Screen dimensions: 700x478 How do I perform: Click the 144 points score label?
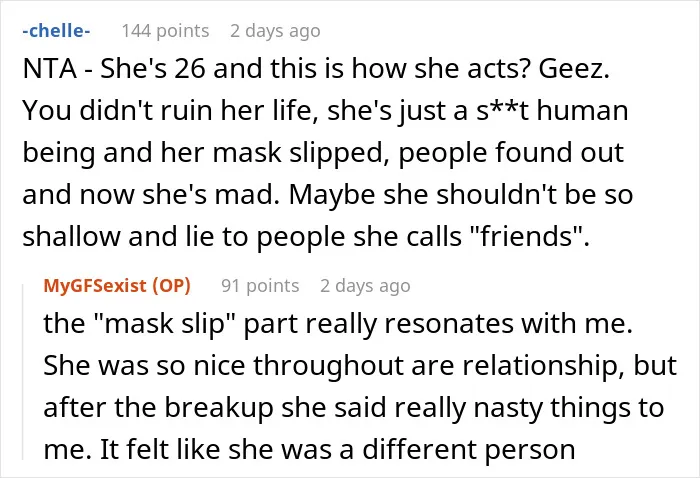[x=166, y=31]
